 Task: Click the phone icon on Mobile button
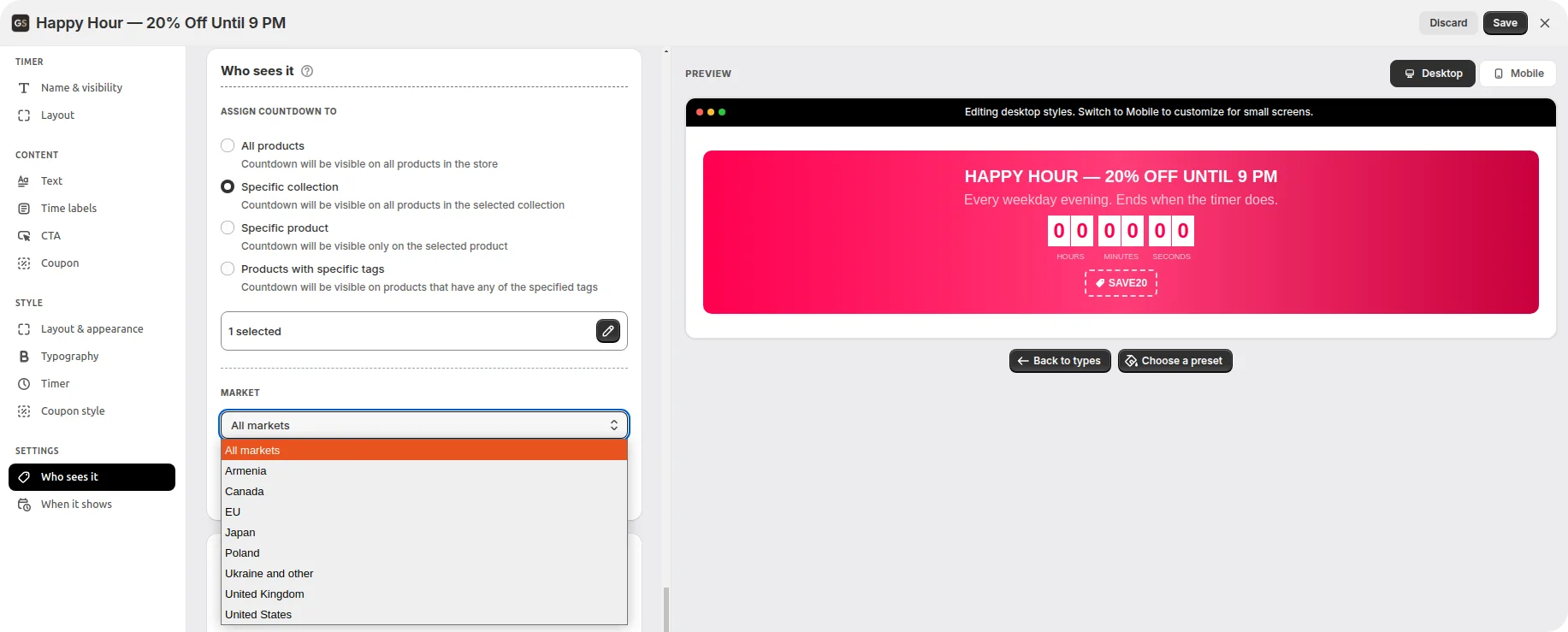point(1499,74)
